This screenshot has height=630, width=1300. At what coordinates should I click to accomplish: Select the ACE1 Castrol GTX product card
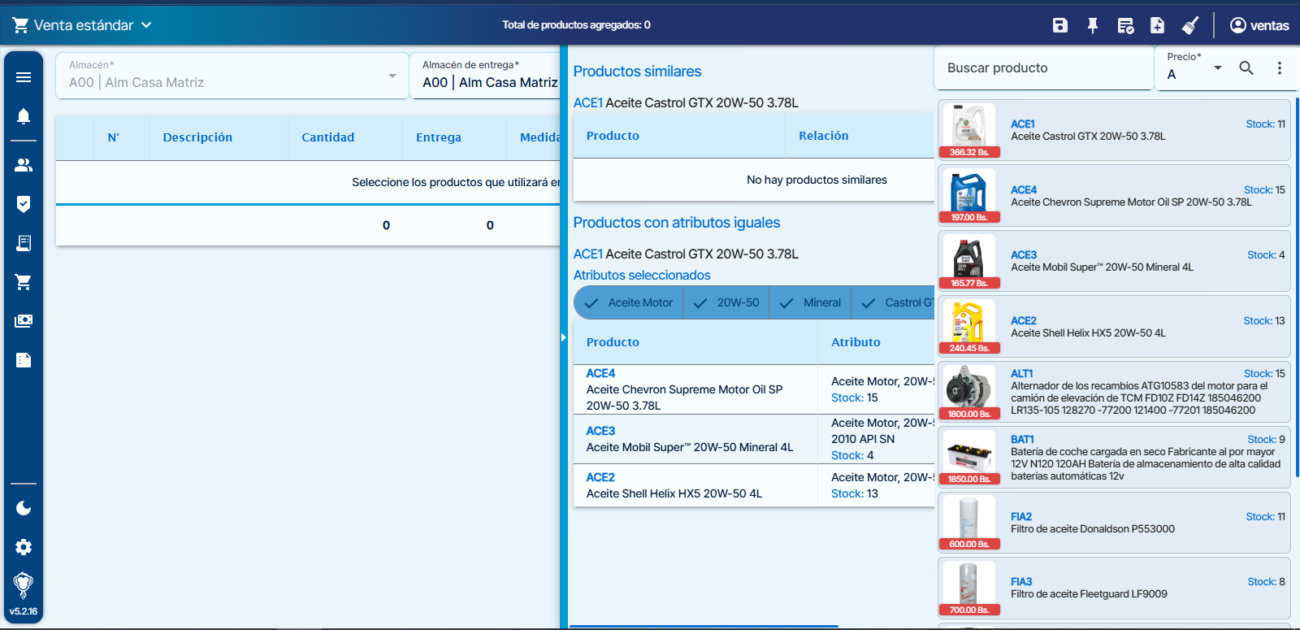(x=1114, y=130)
